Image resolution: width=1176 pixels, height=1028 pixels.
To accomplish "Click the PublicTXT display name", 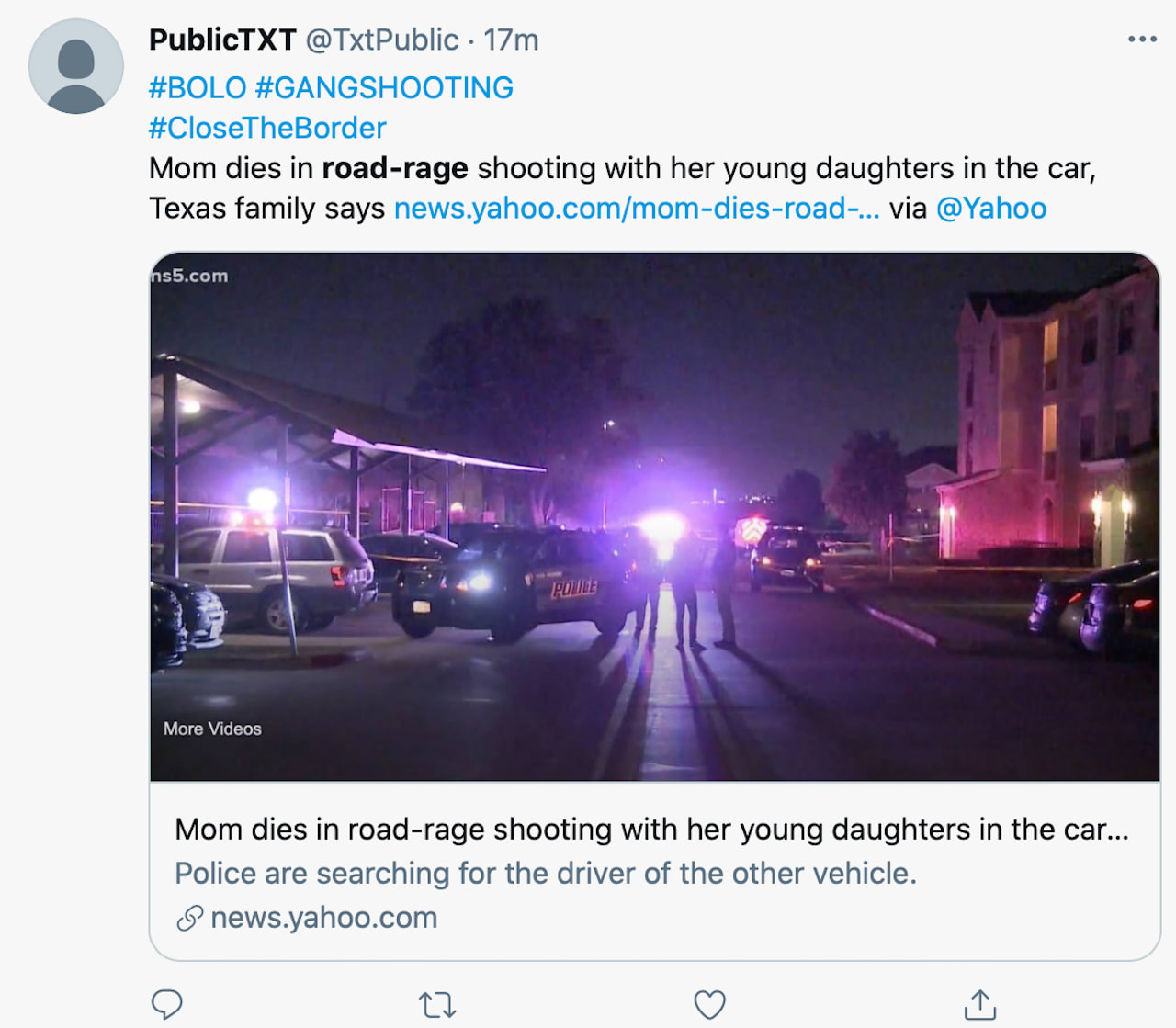I will [x=222, y=40].
